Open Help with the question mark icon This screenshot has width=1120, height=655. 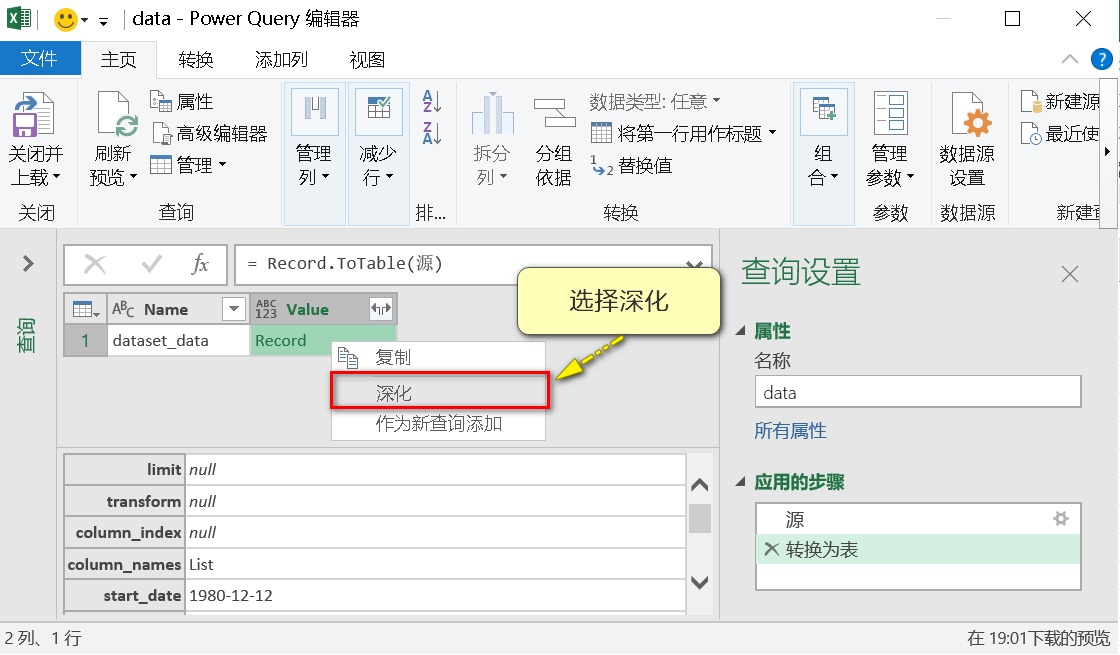click(x=1101, y=59)
